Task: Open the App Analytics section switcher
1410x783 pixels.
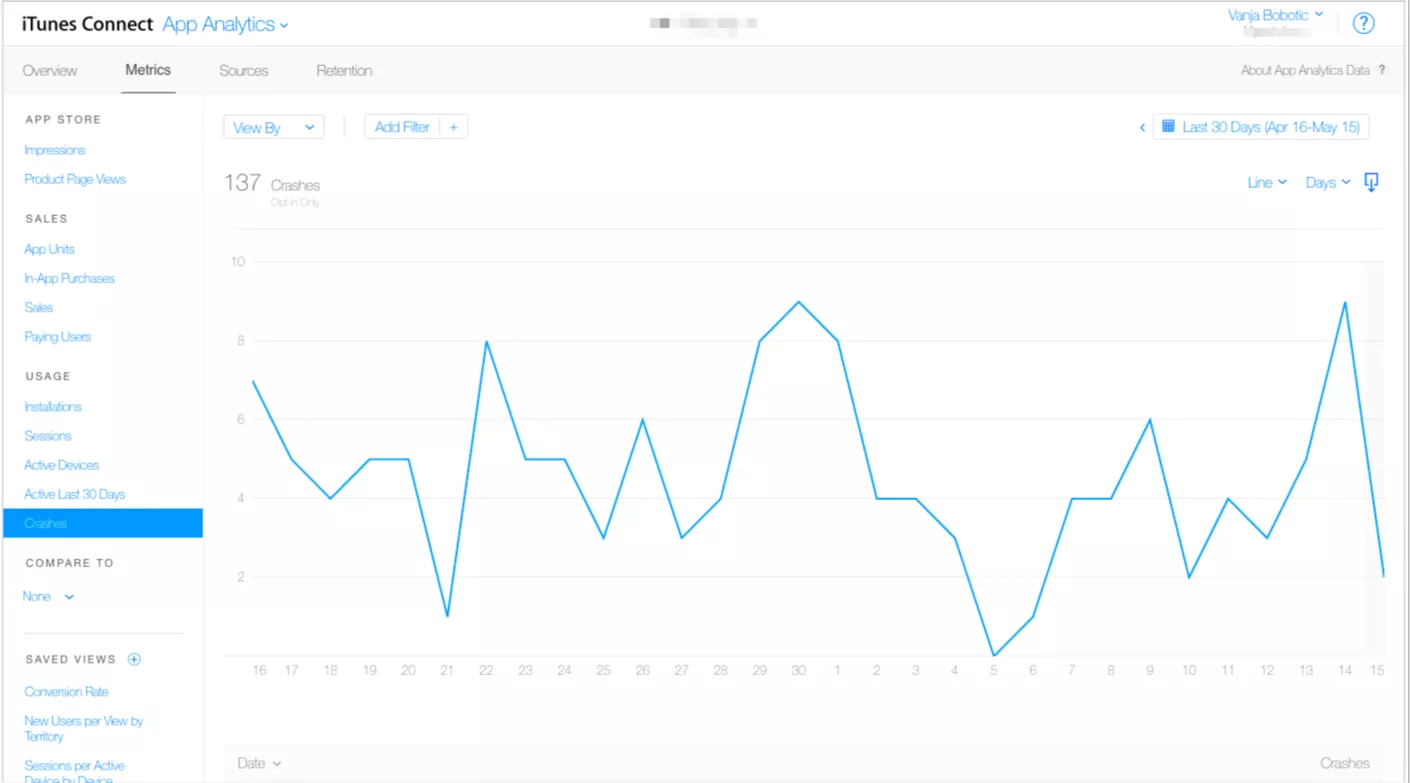Action: click(225, 24)
